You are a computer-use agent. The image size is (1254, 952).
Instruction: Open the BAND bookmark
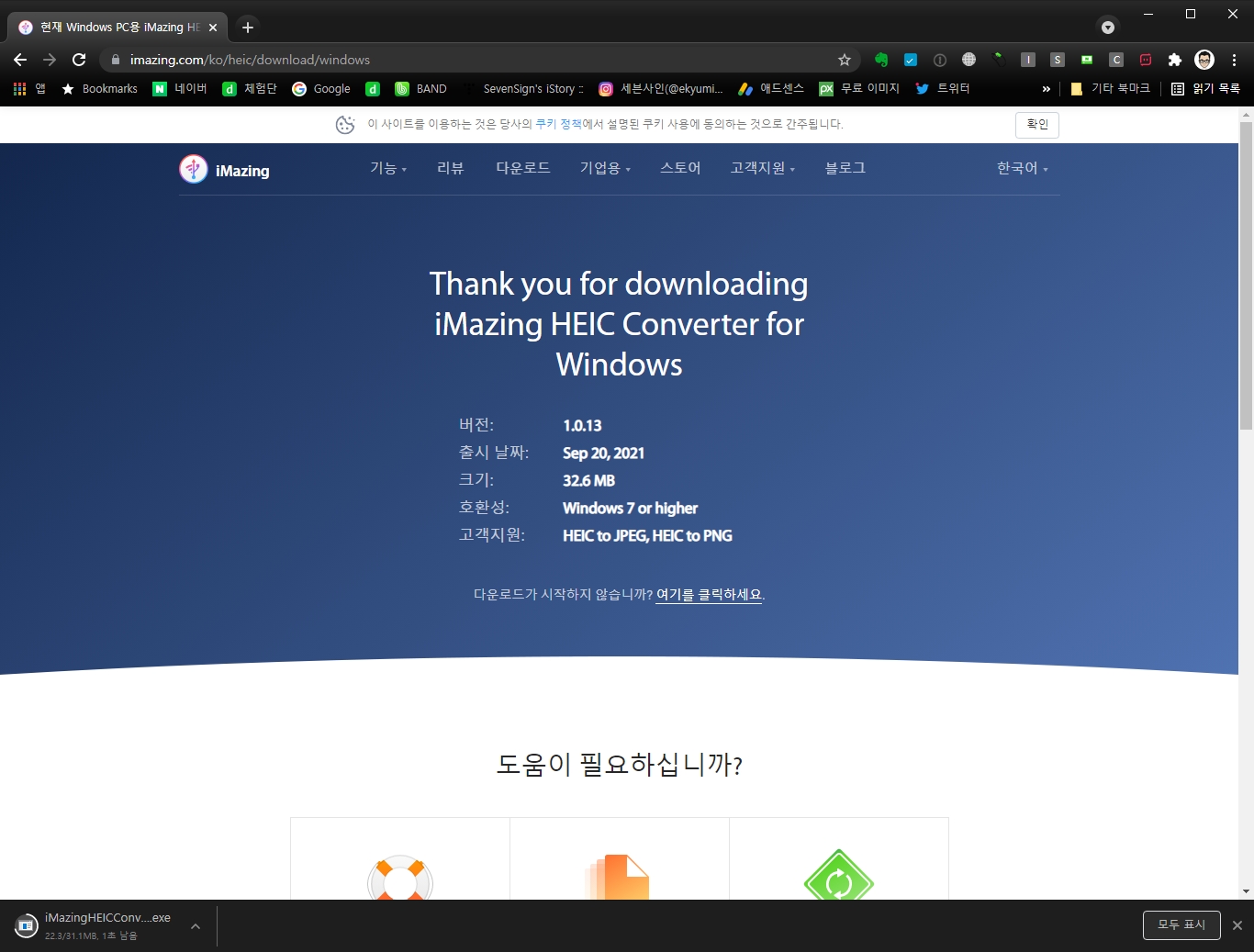pos(421,88)
